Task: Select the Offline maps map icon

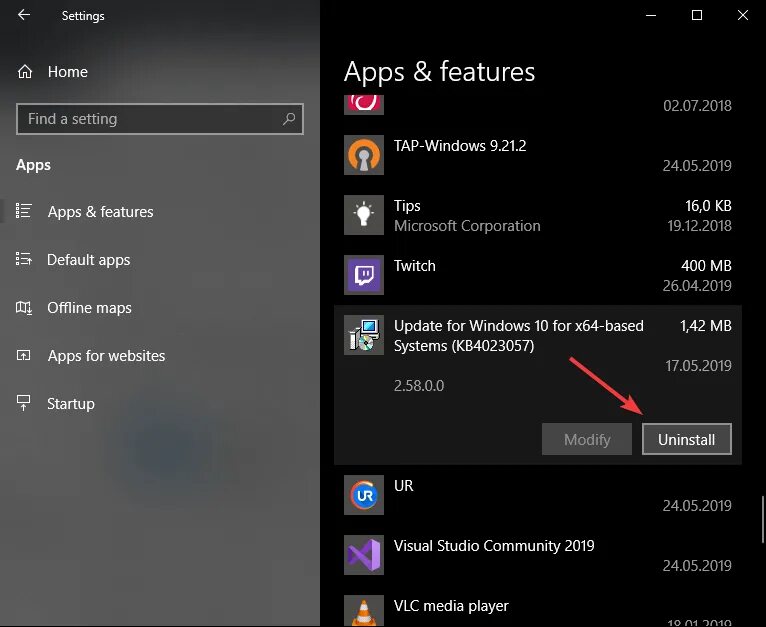Action: [x=23, y=307]
